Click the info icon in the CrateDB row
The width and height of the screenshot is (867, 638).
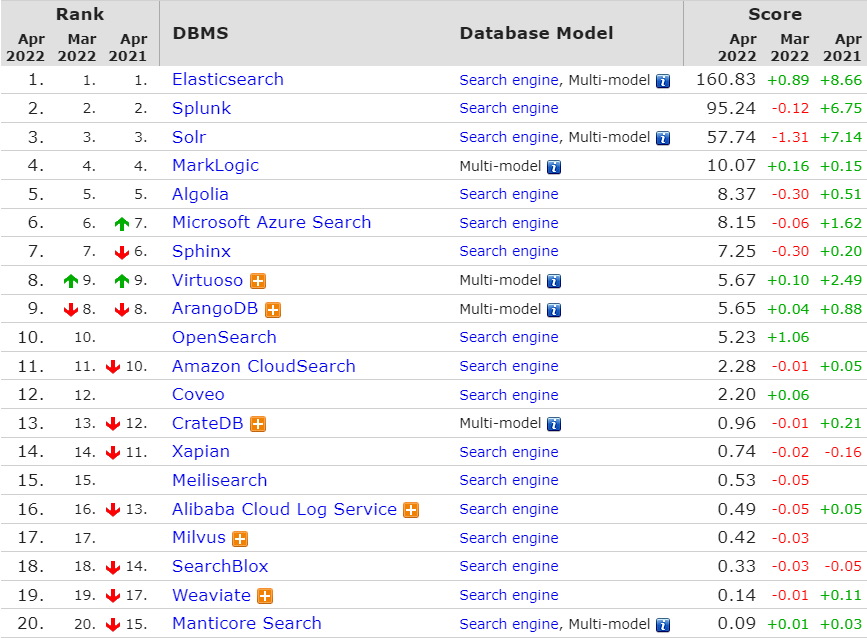pos(553,424)
